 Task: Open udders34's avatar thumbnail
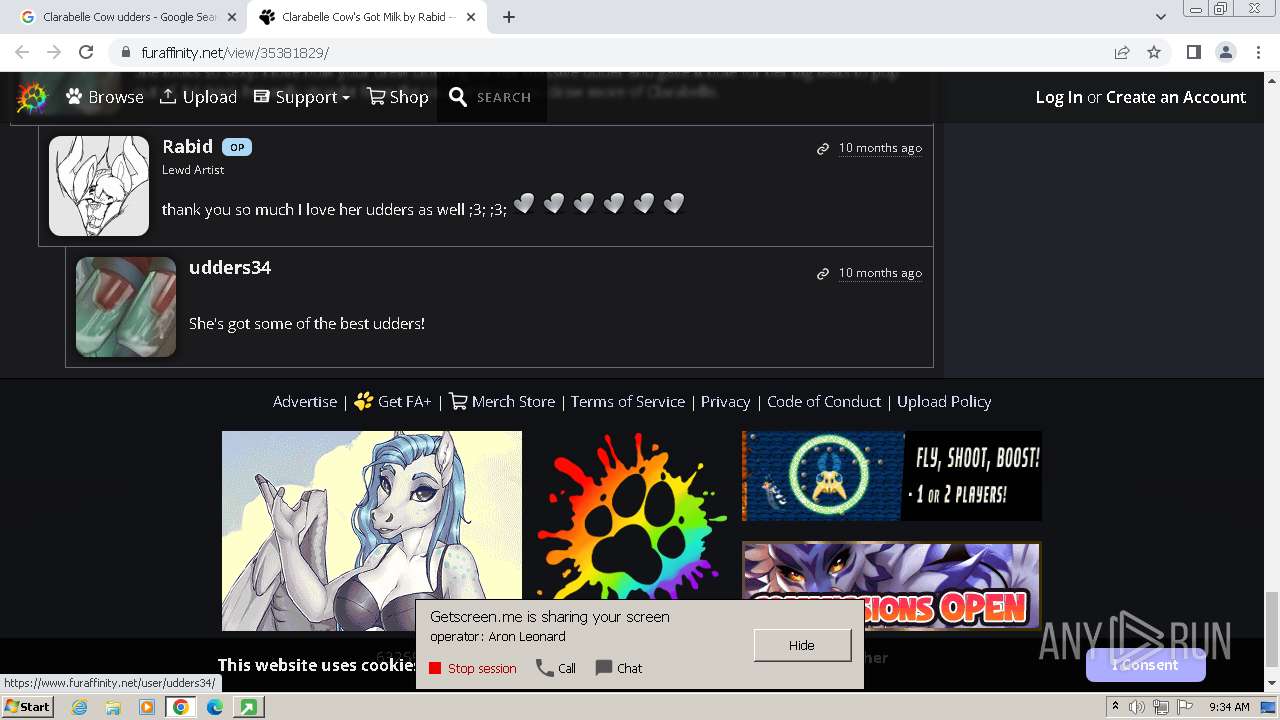pyautogui.click(x=126, y=307)
